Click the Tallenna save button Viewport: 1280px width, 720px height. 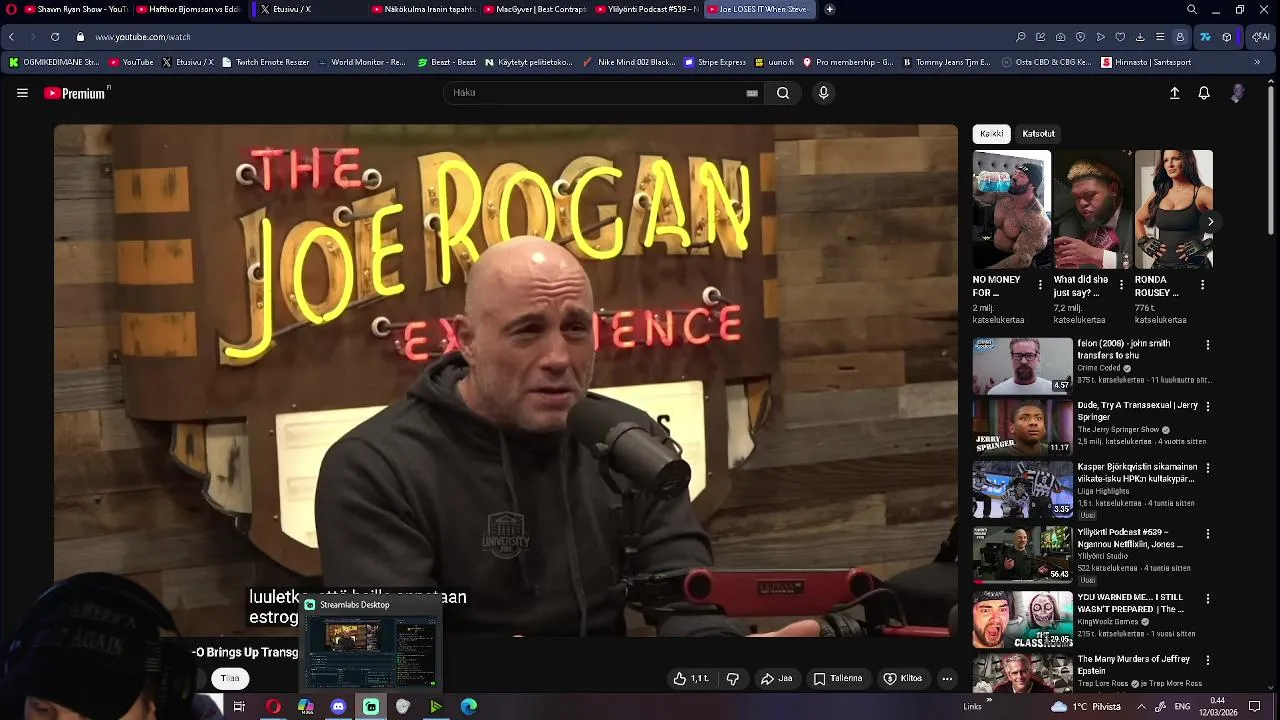pos(838,679)
